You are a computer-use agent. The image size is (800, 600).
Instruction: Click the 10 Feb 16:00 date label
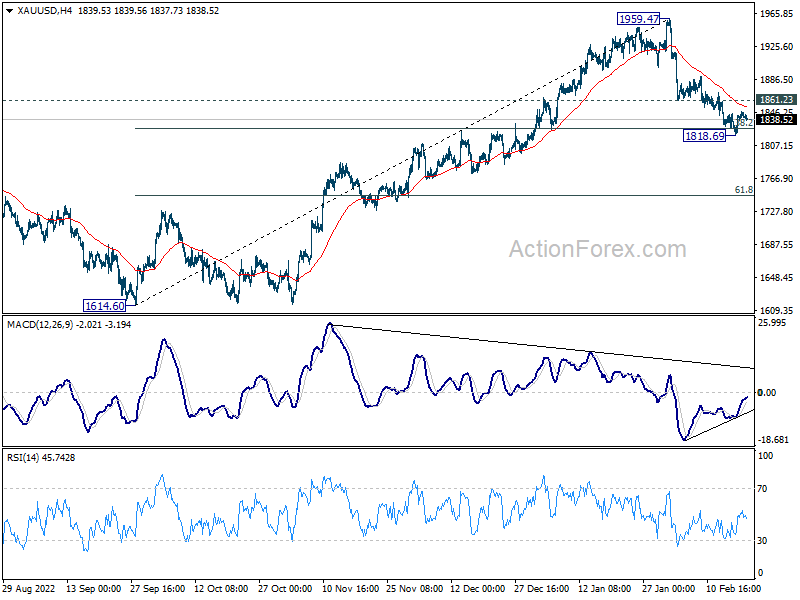(x=734, y=589)
